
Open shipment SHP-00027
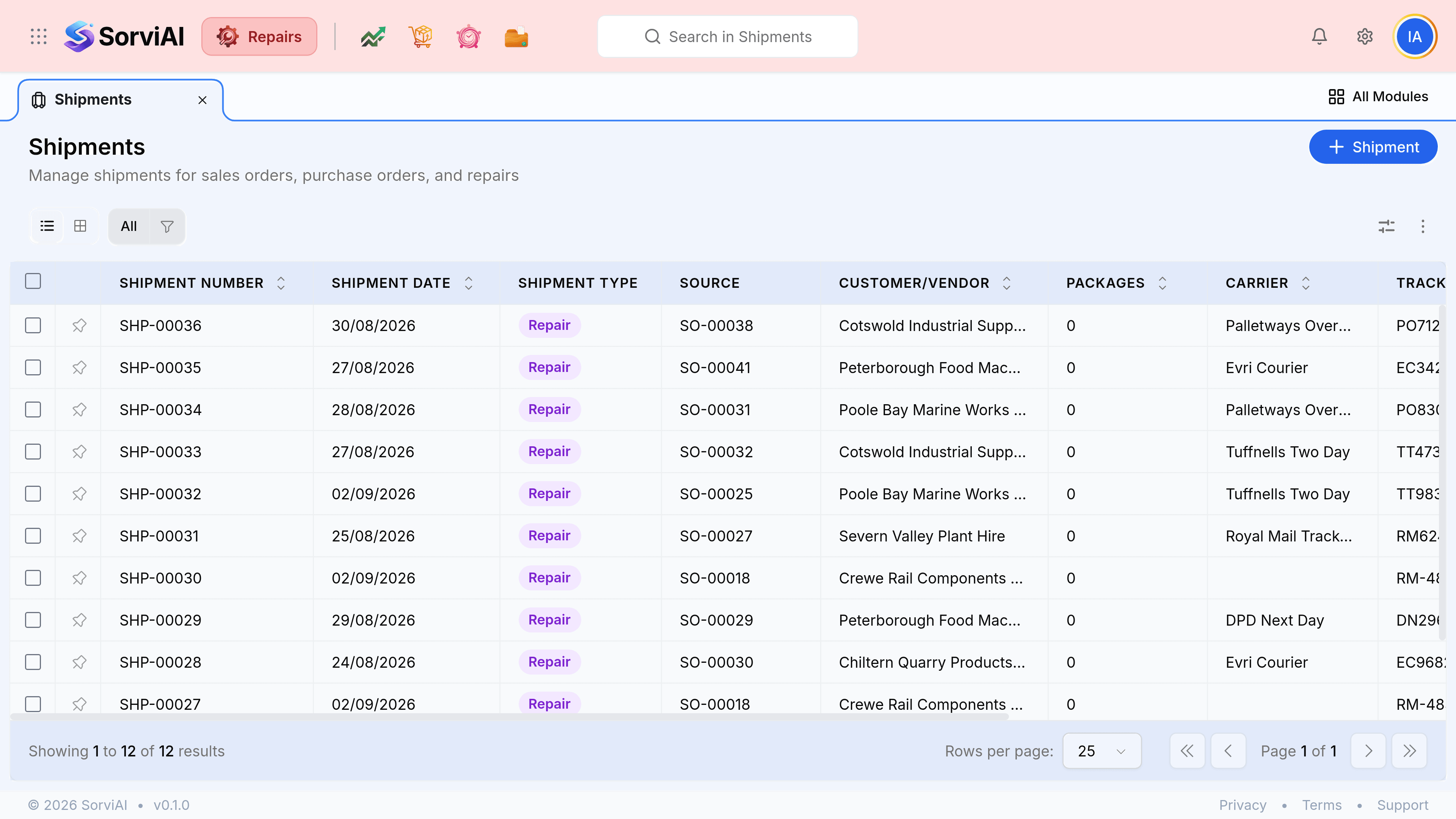160,704
